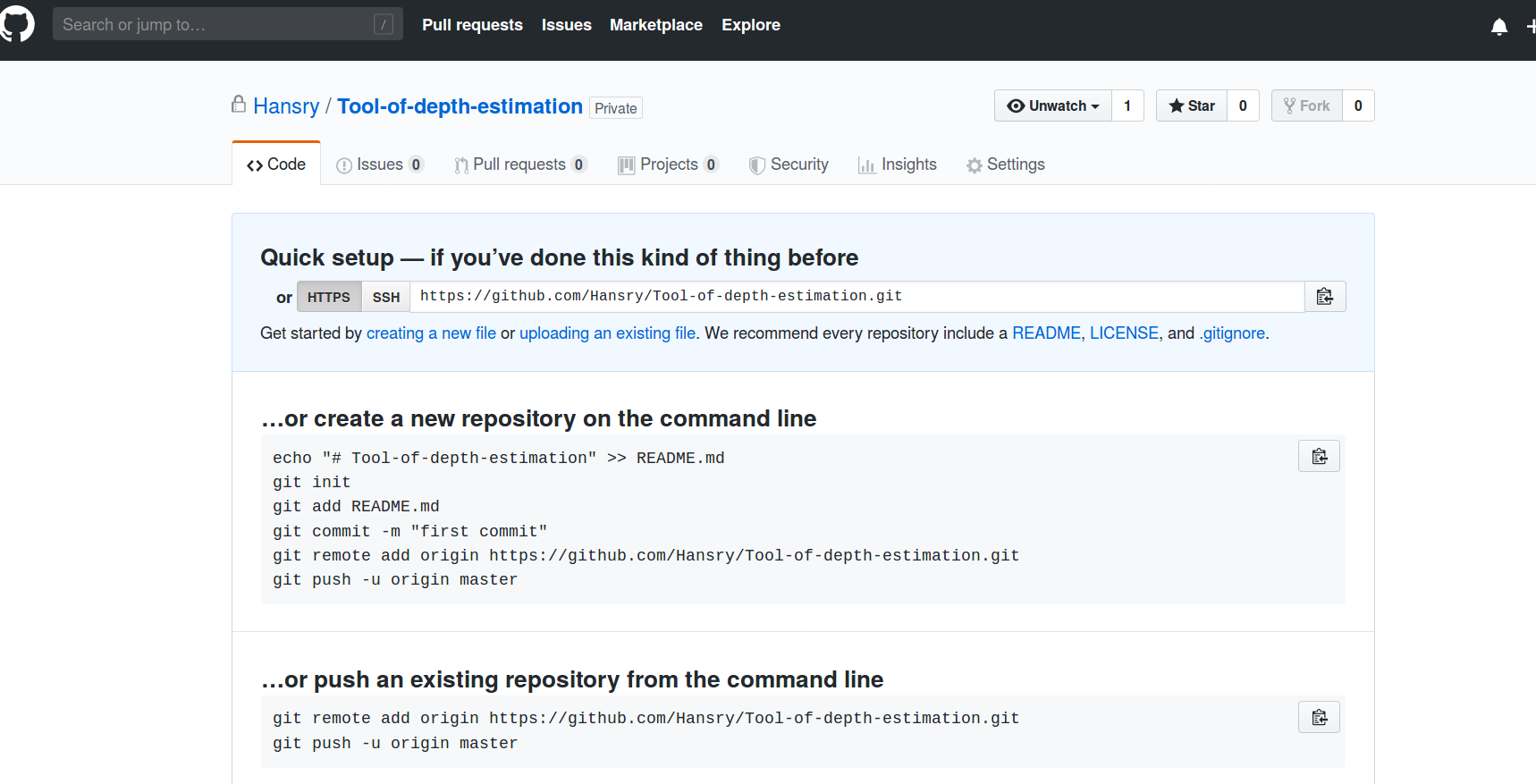Image resolution: width=1536 pixels, height=784 pixels.
Task: Open the Insights graph tab
Action: click(898, 164)
